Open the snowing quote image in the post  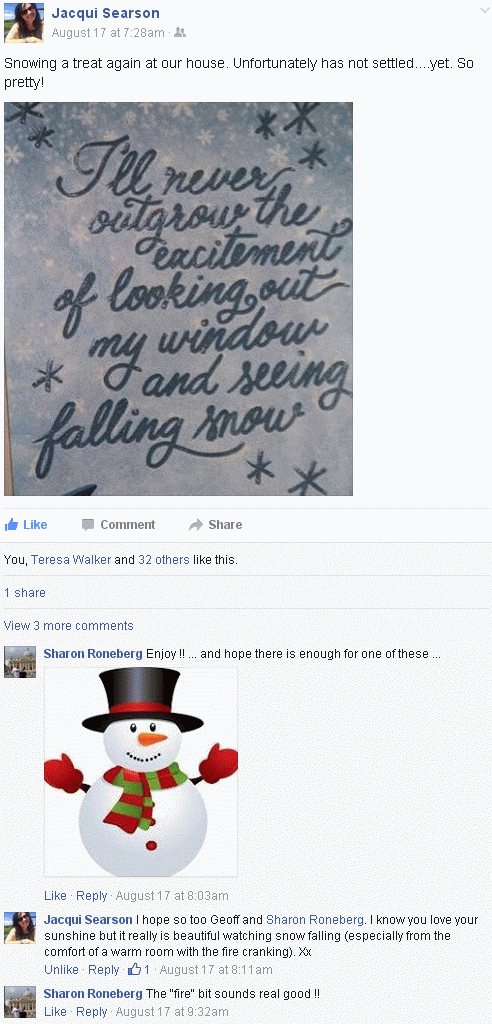point(178,298)
